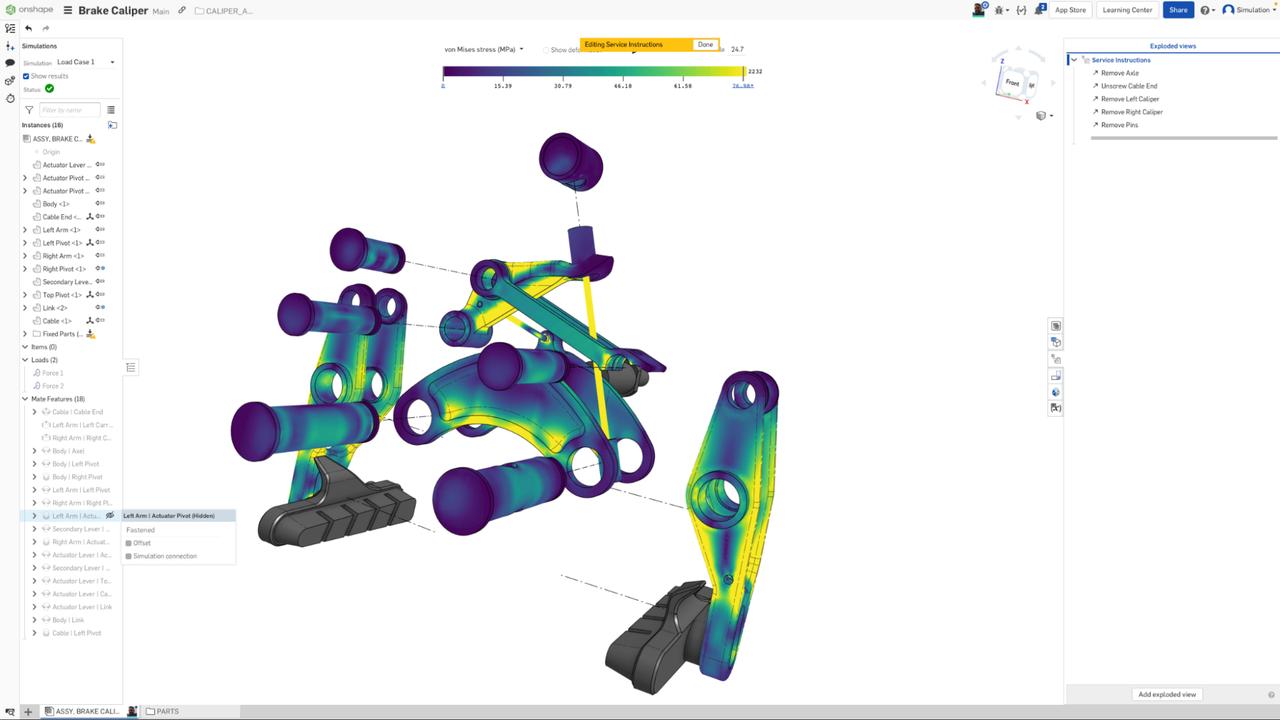Unhide the Left Arm | Actuator Pivot mate

[108, 515]
